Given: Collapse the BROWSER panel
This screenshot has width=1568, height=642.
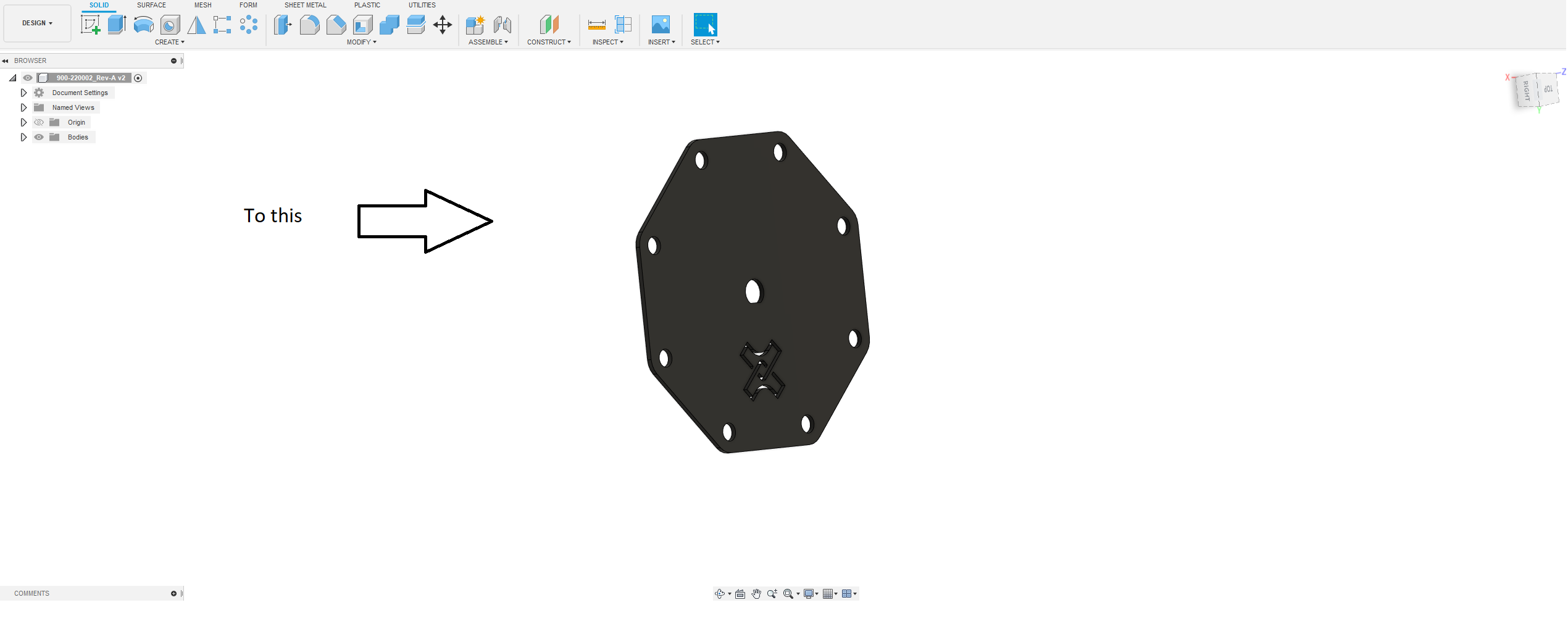Looking at the screenshot, I should coord(5,60).
